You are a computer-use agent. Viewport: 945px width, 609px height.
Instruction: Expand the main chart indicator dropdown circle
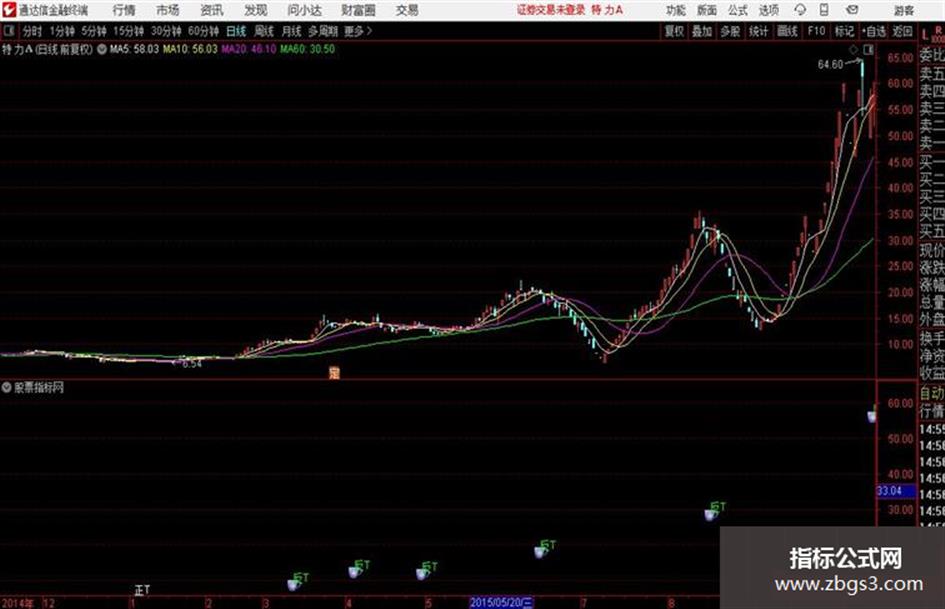pyautogui.click(x=102, y=49)
